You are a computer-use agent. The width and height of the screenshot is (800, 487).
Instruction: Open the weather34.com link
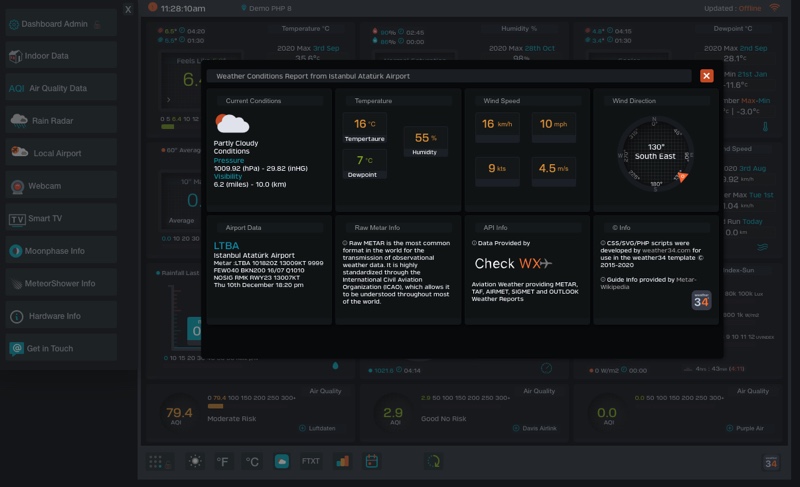coord(666,250)
